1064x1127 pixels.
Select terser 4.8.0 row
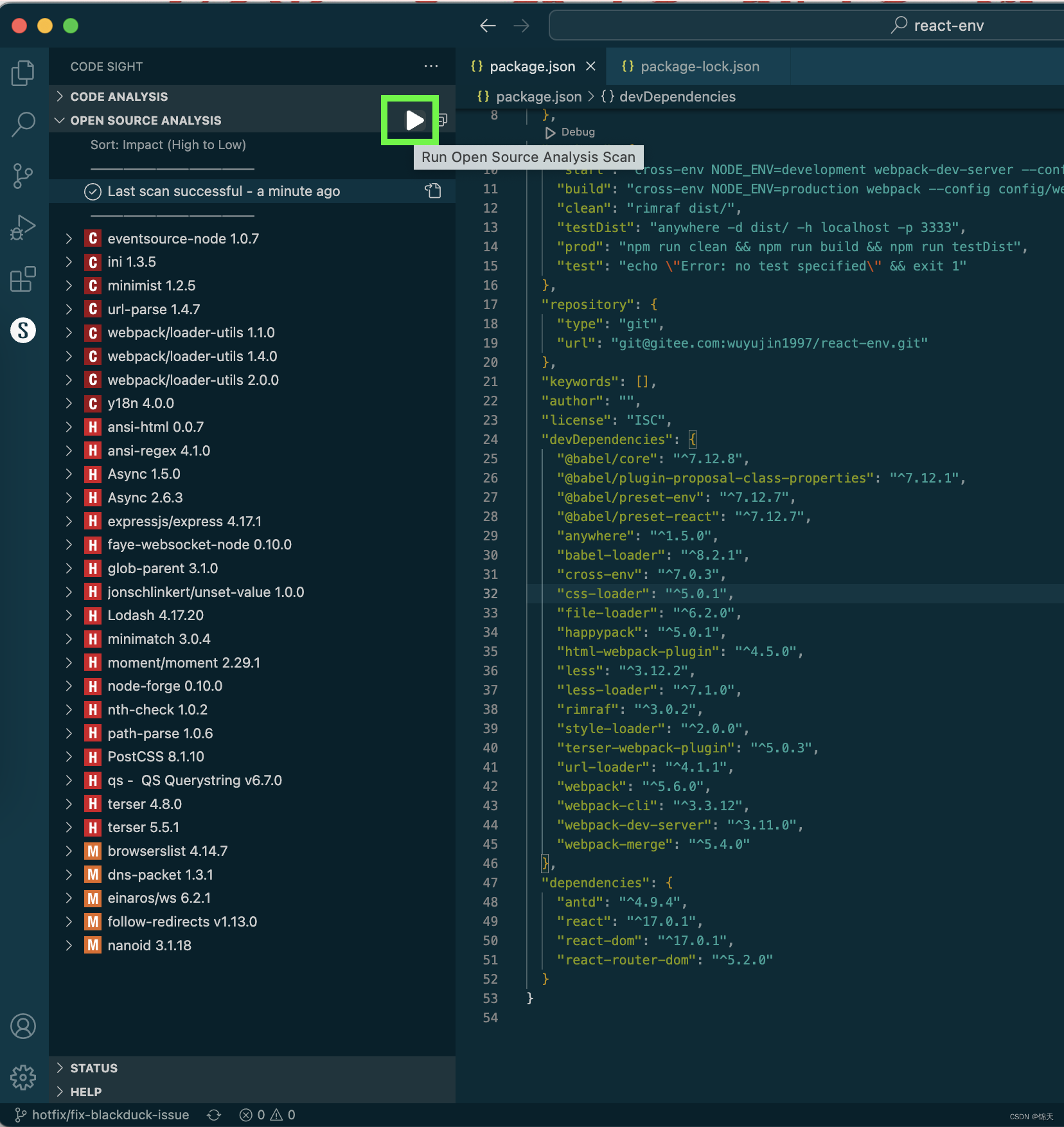(252, 804)
